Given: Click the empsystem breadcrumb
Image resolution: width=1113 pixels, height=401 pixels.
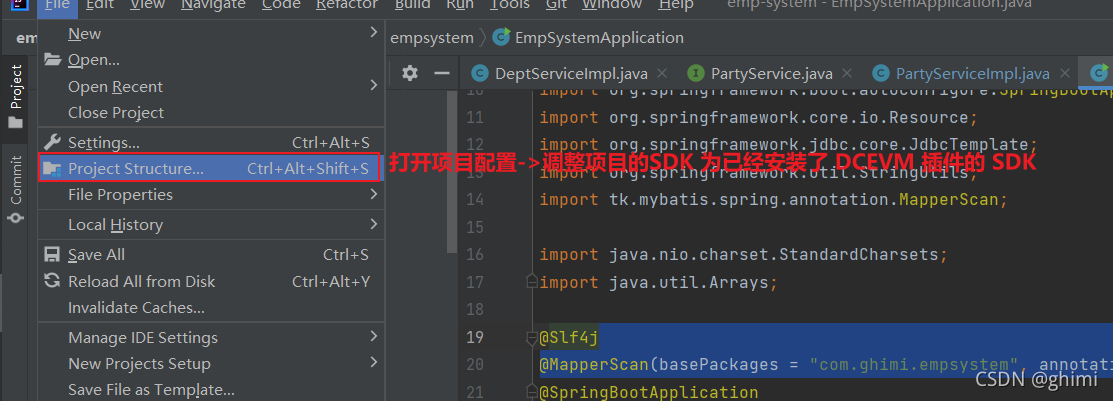Looking at the screenshot, I should tap(432, 38).
